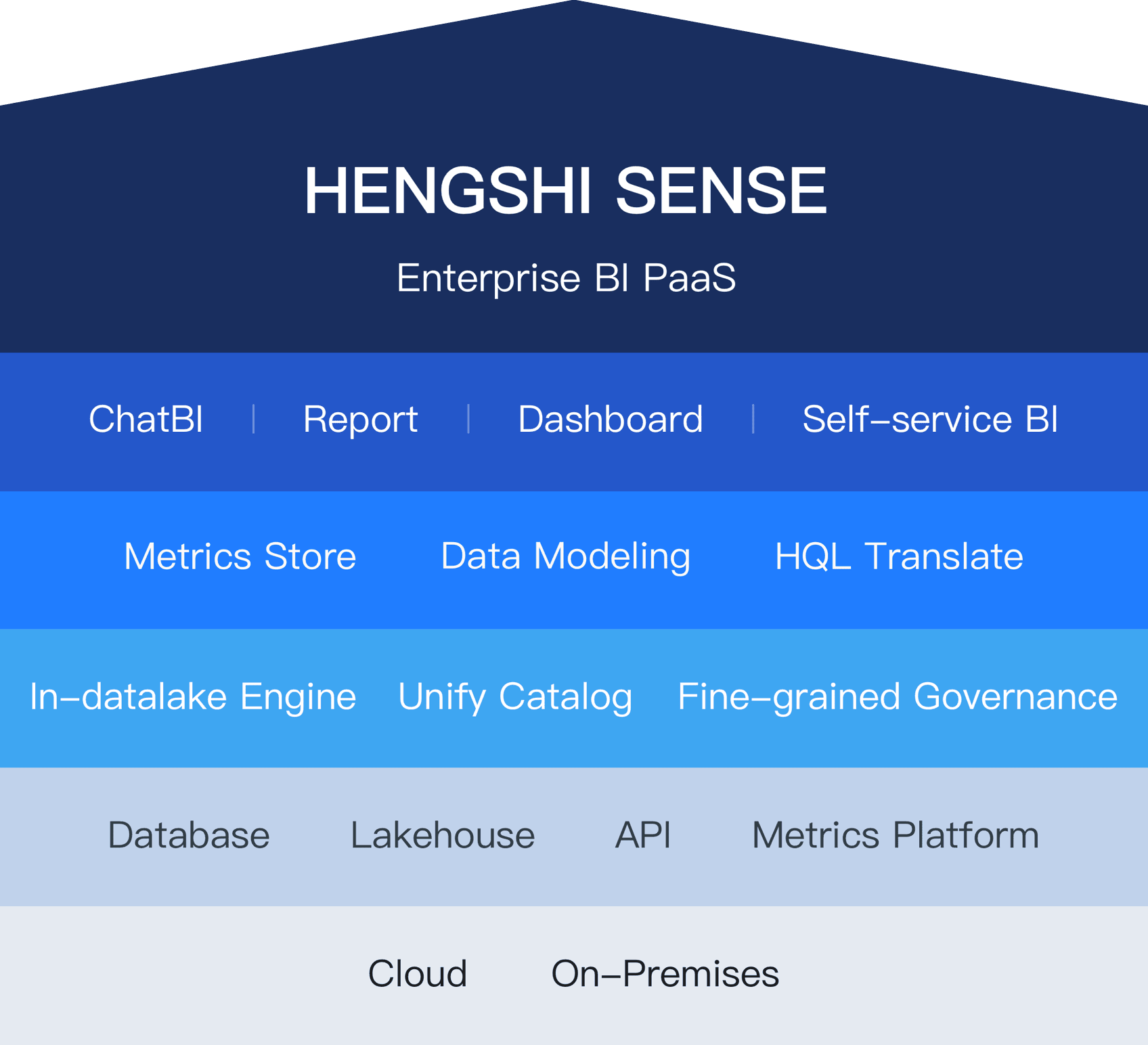Screen dimensions: 1148x1045
Task: Select the Enterprise BI PaaS subtitle
Action: pyautogui.click(x=566, y=278)
